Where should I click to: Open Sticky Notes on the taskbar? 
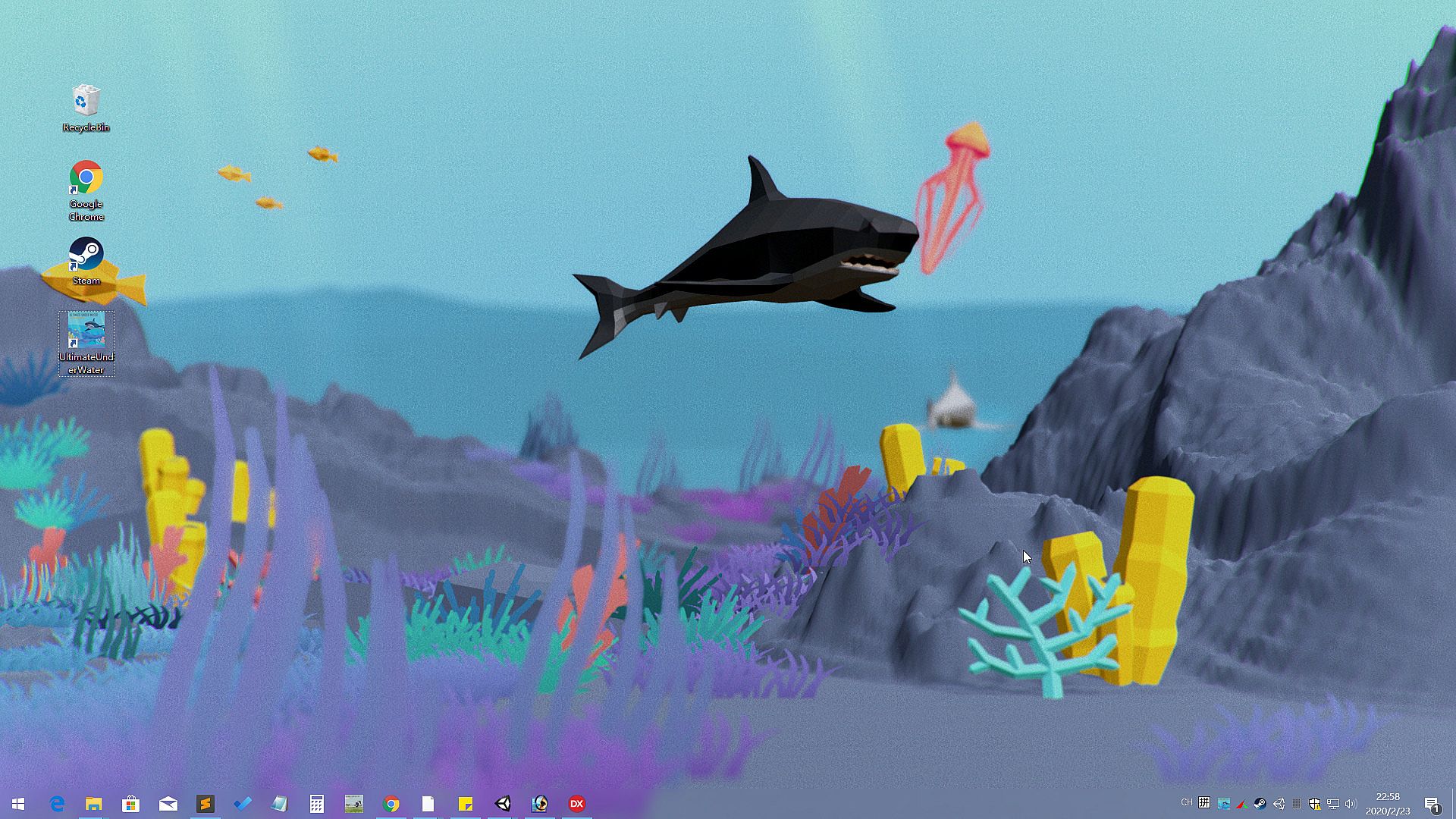click(x=466, y=804)
